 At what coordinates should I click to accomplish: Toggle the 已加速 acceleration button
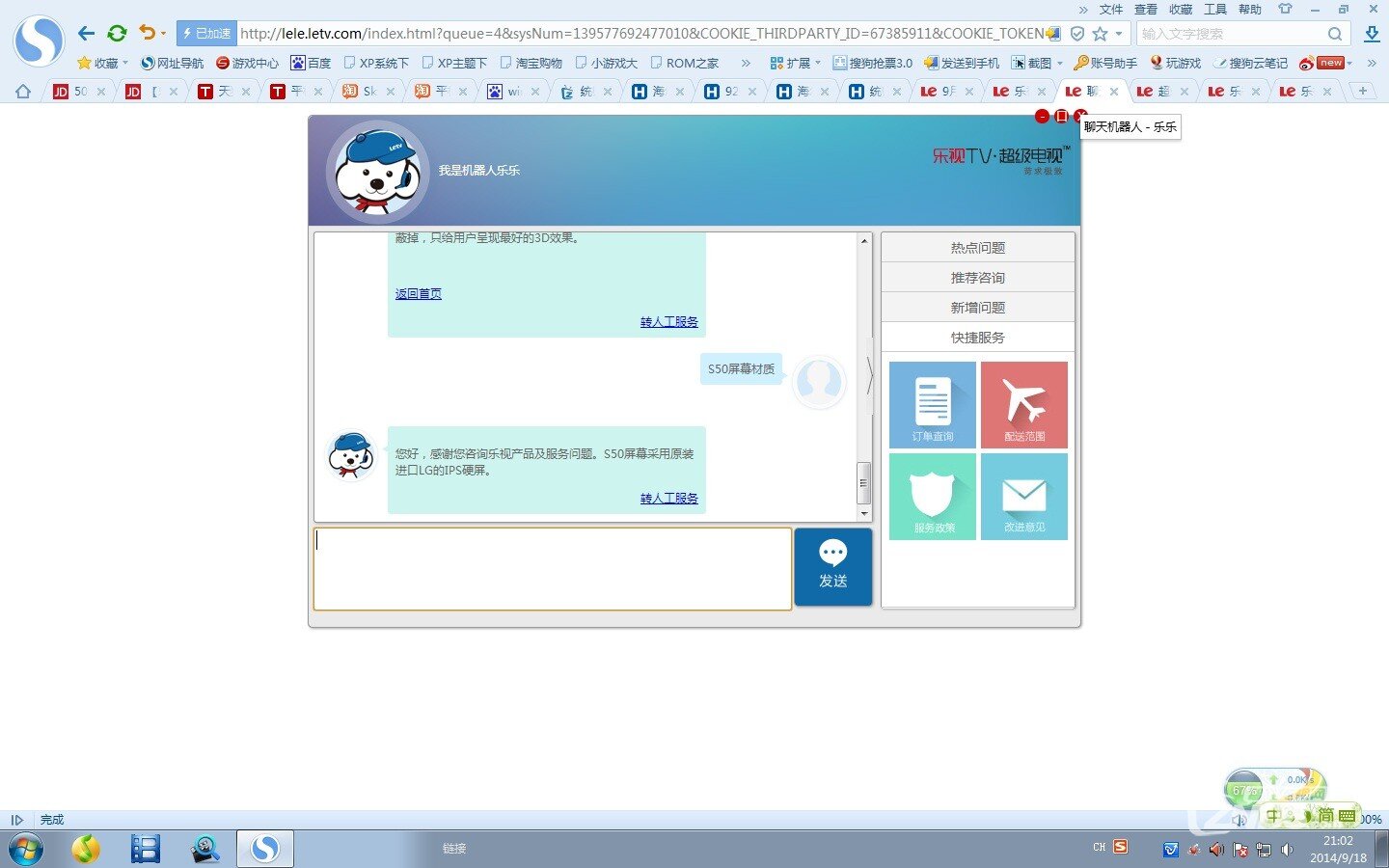click(206, 33)
